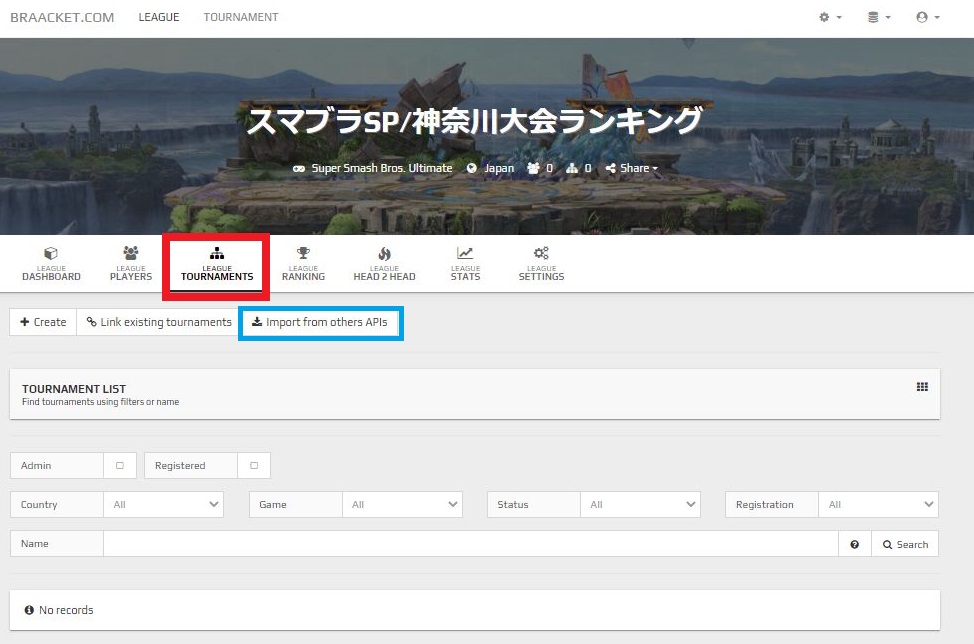Click the tournament list grid view icon
Image resolution: width=974 pixels, height=644 pixels.
pos(922,387)
